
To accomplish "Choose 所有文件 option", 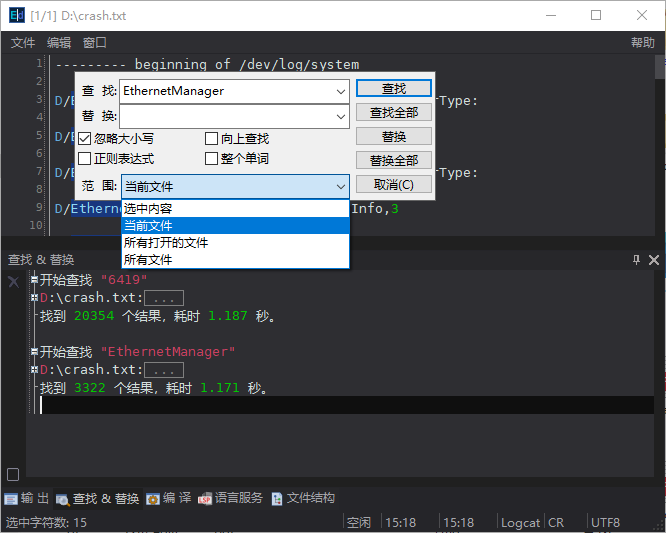I will pos(235,259).
